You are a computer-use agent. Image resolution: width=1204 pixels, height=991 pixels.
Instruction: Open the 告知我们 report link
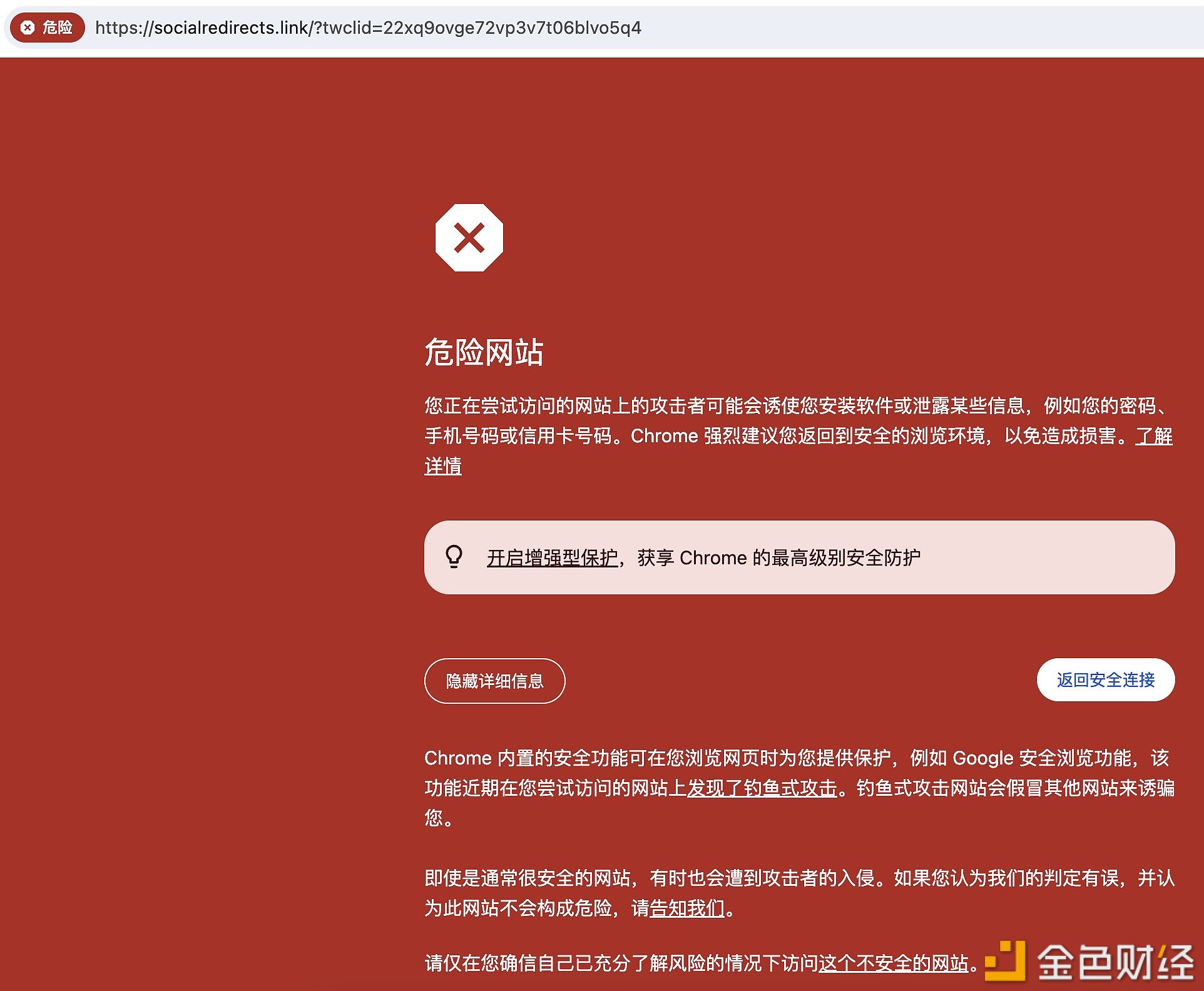[x=687, y=908]
